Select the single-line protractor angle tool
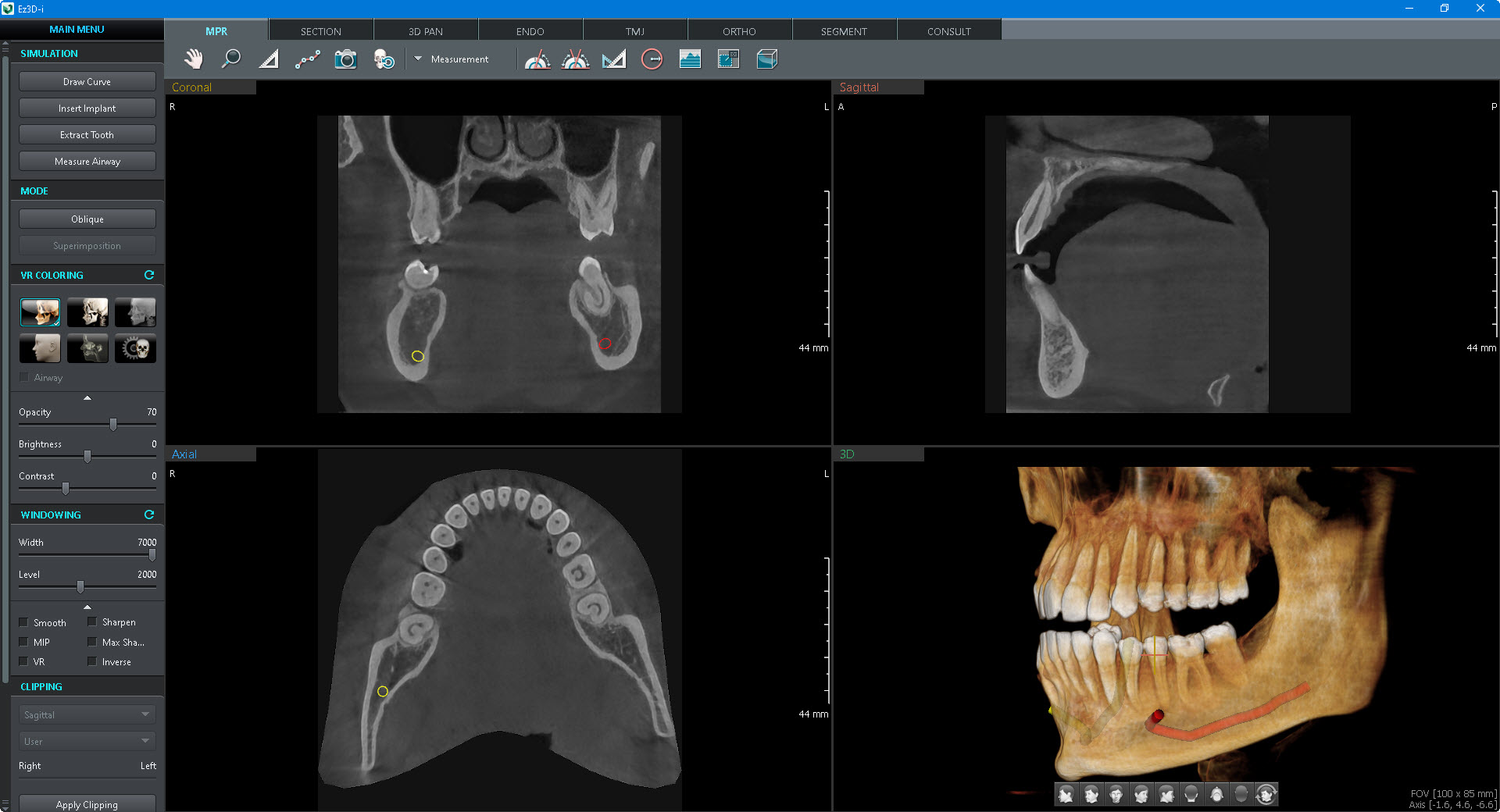 tap(537, 59)
